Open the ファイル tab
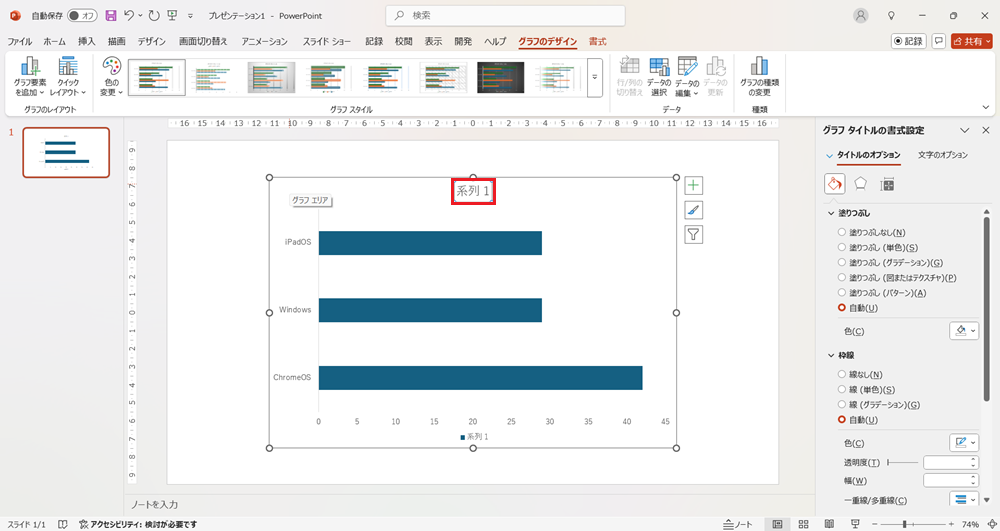Screen dimensions: 1000x531 pyautogui.click(x=20, y=41)
